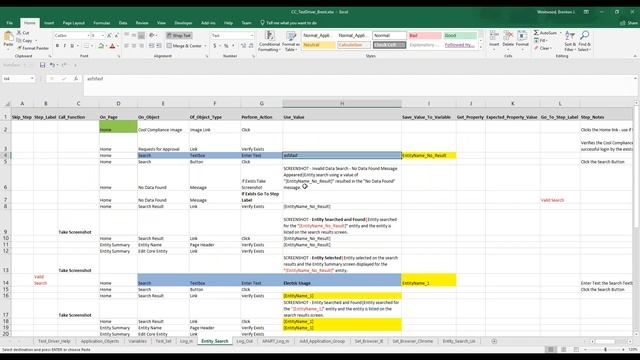The width and height of the screenshot is (640, 360).
Task: Open the font size dropdown
Action: [x=102, y=36]
